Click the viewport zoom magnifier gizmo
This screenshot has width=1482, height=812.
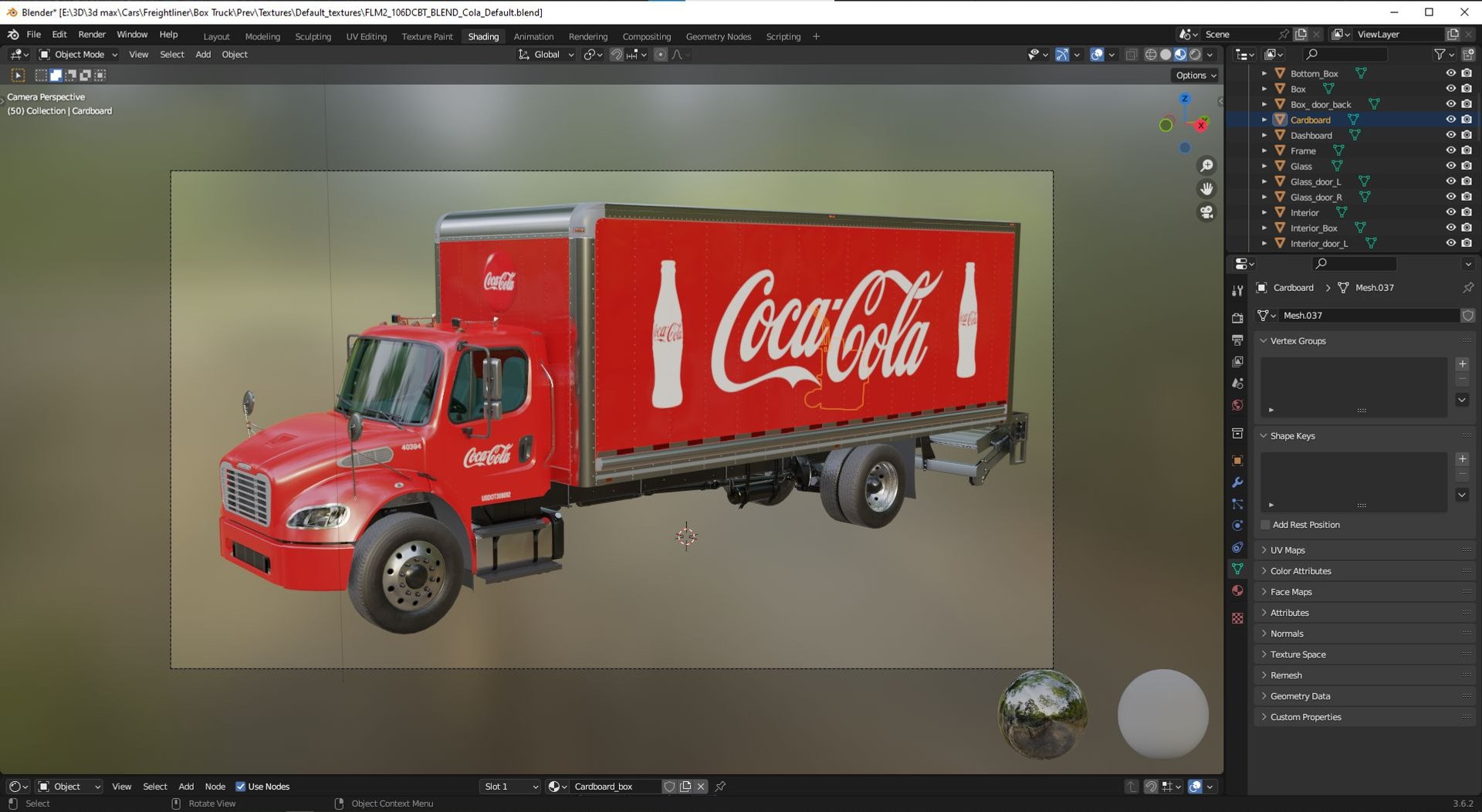click(x=1206, y=166)
